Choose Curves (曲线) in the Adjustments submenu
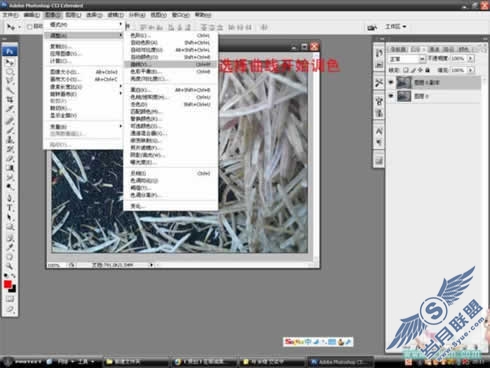Viewport: 490px width, 368px height. [171, 64]
